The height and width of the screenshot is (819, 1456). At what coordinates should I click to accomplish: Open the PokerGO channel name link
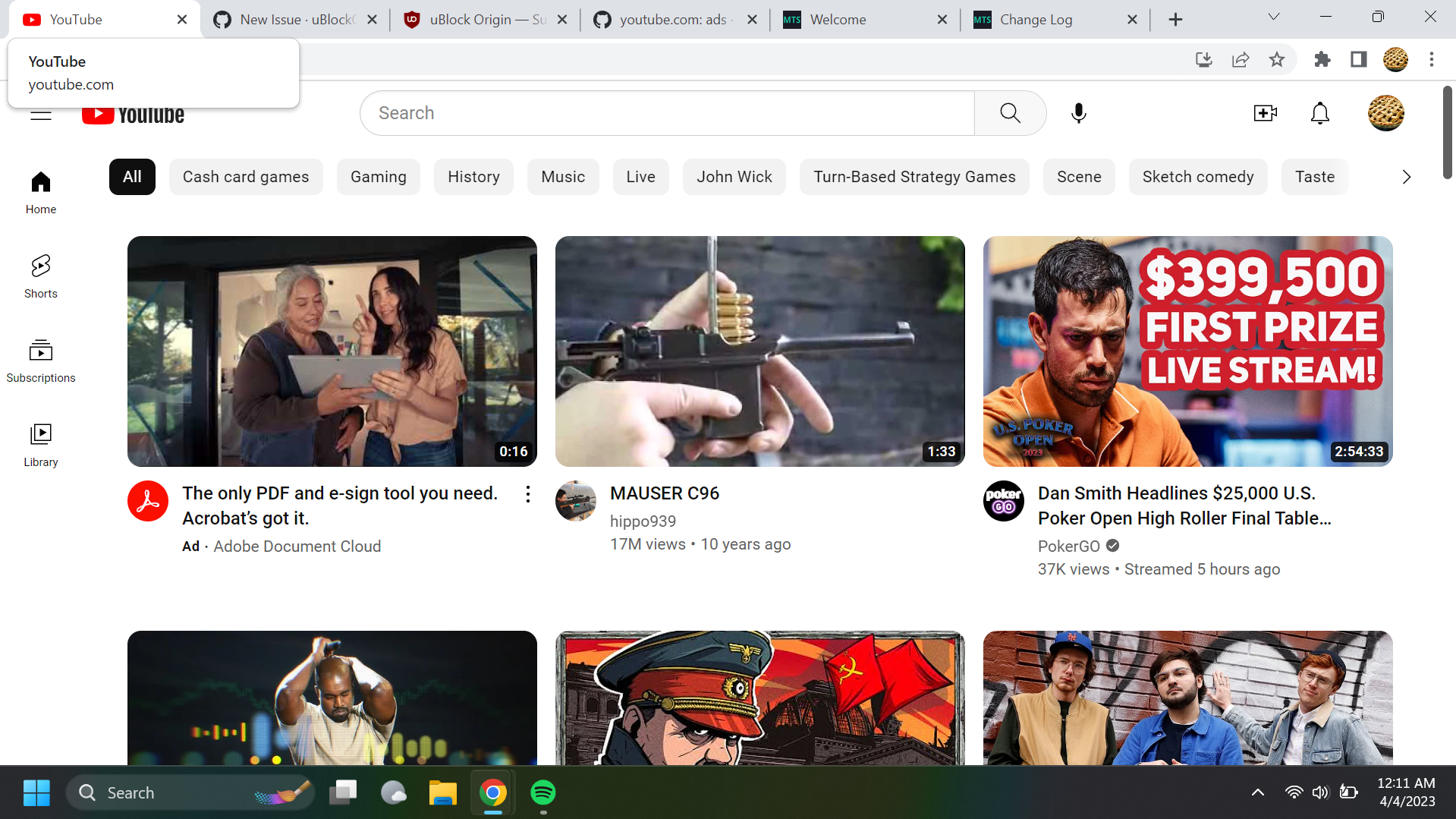coord(1068,546)
